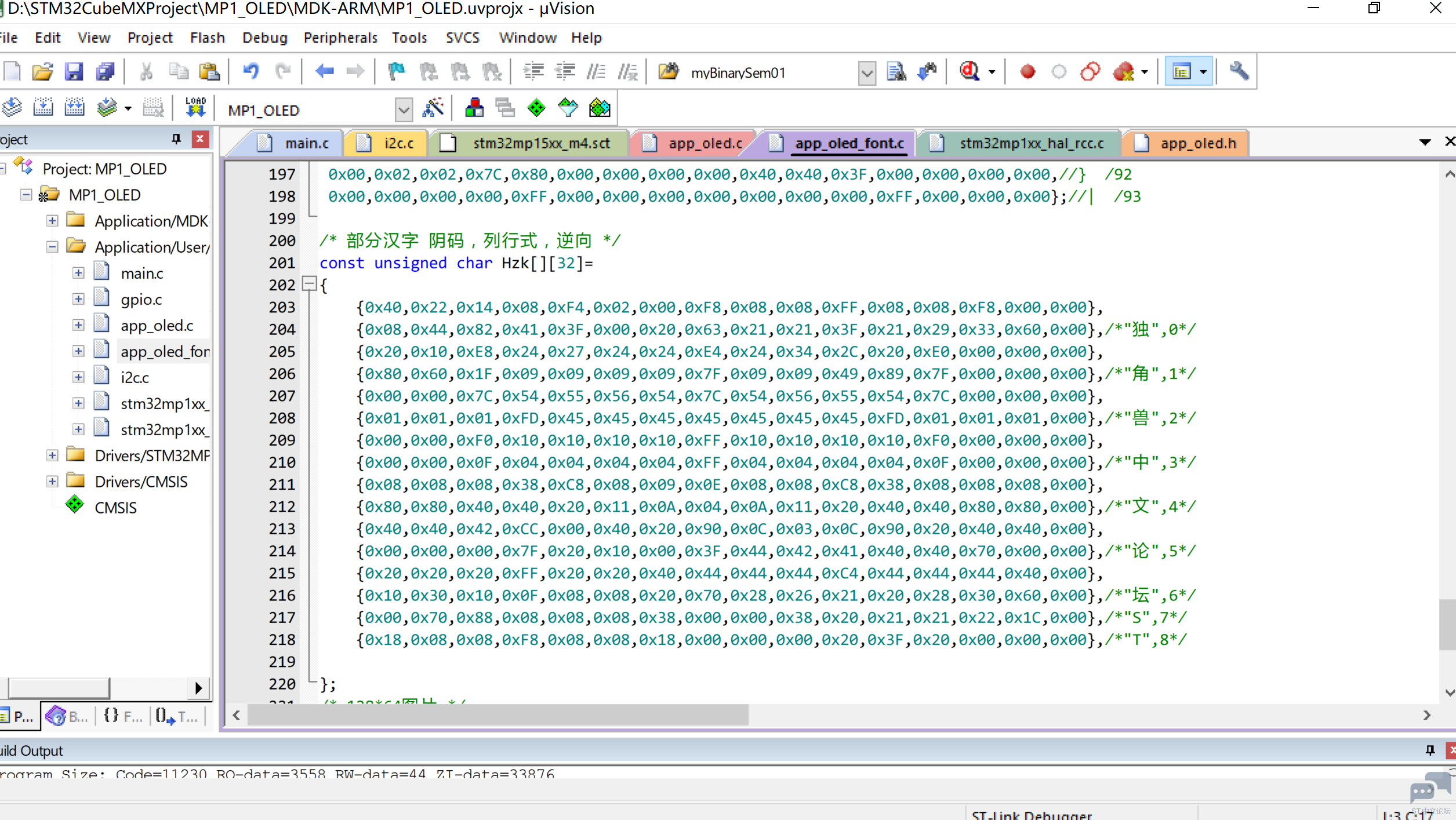Screen dimensions: 1456x820
Task: Insert a bookmark with the flag icon
Action: [x=396, y=71]
